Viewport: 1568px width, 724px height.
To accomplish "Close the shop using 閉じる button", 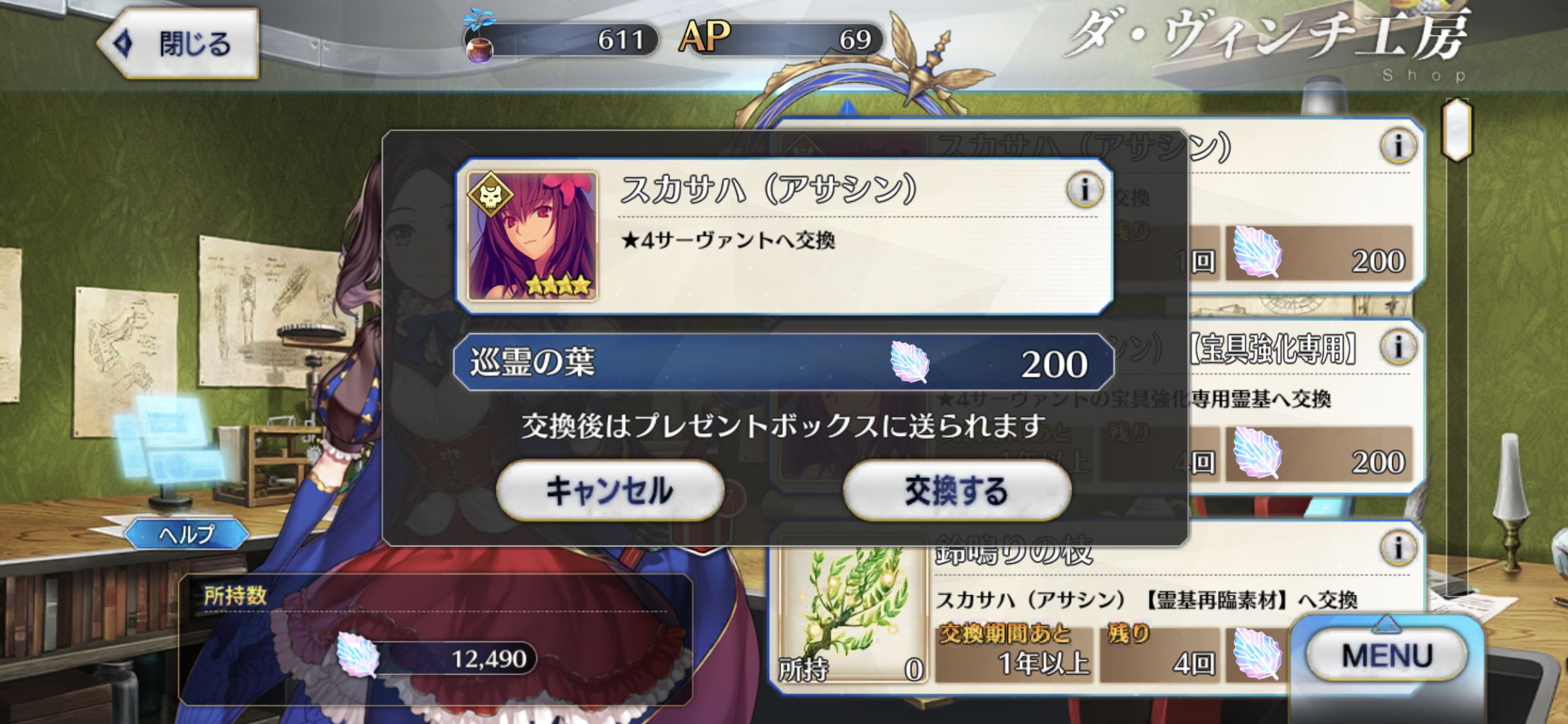I will [x=178, y=44].
